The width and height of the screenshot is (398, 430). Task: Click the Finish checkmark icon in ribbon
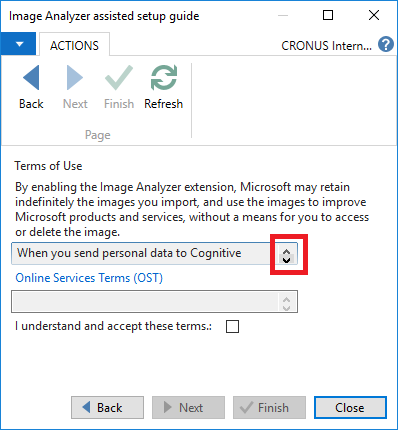[x=119, y=77]
